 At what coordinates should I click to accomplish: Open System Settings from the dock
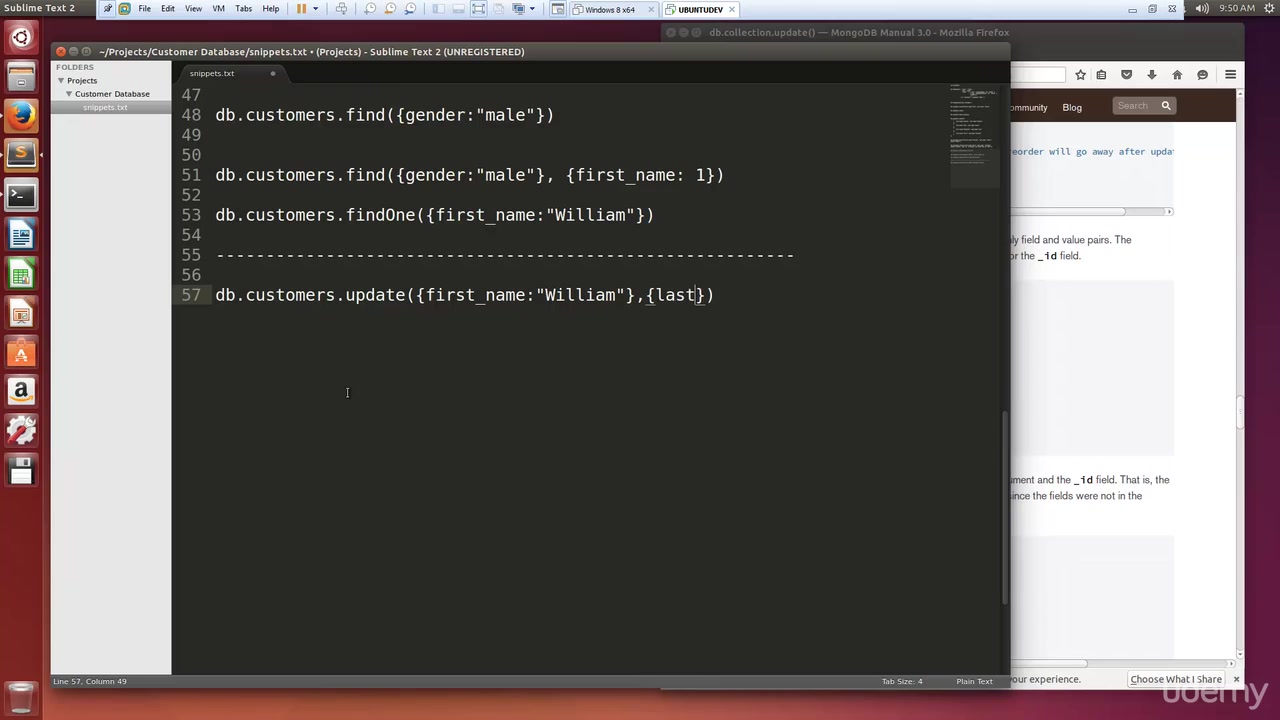tap(21, 431)
